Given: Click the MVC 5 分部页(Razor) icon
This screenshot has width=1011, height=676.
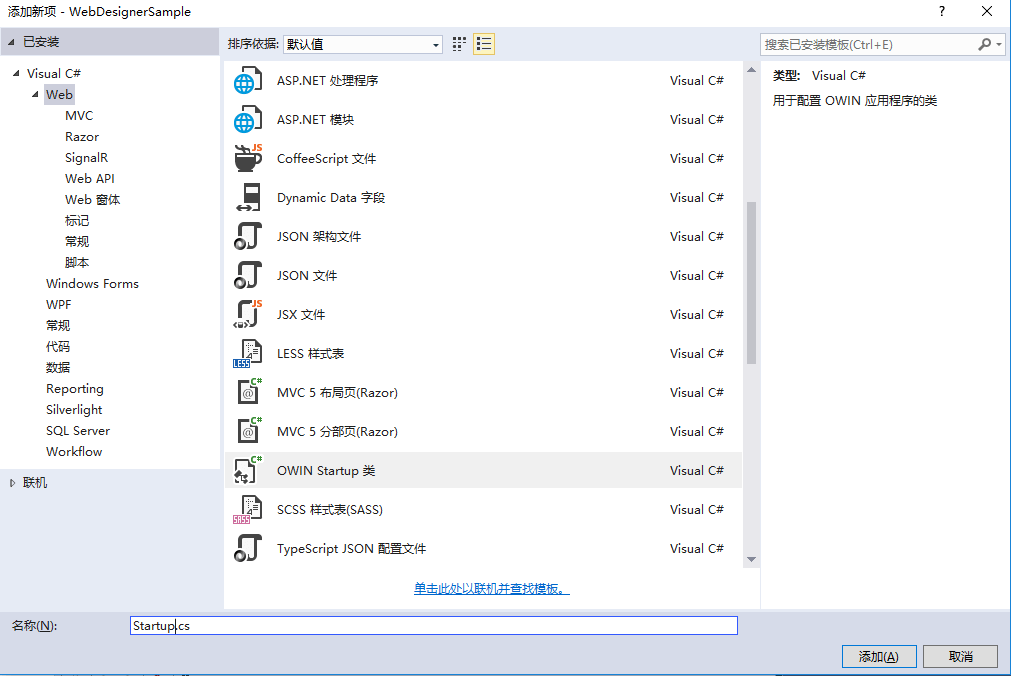Looking at the screenshot, I should (x=248, y=432).
